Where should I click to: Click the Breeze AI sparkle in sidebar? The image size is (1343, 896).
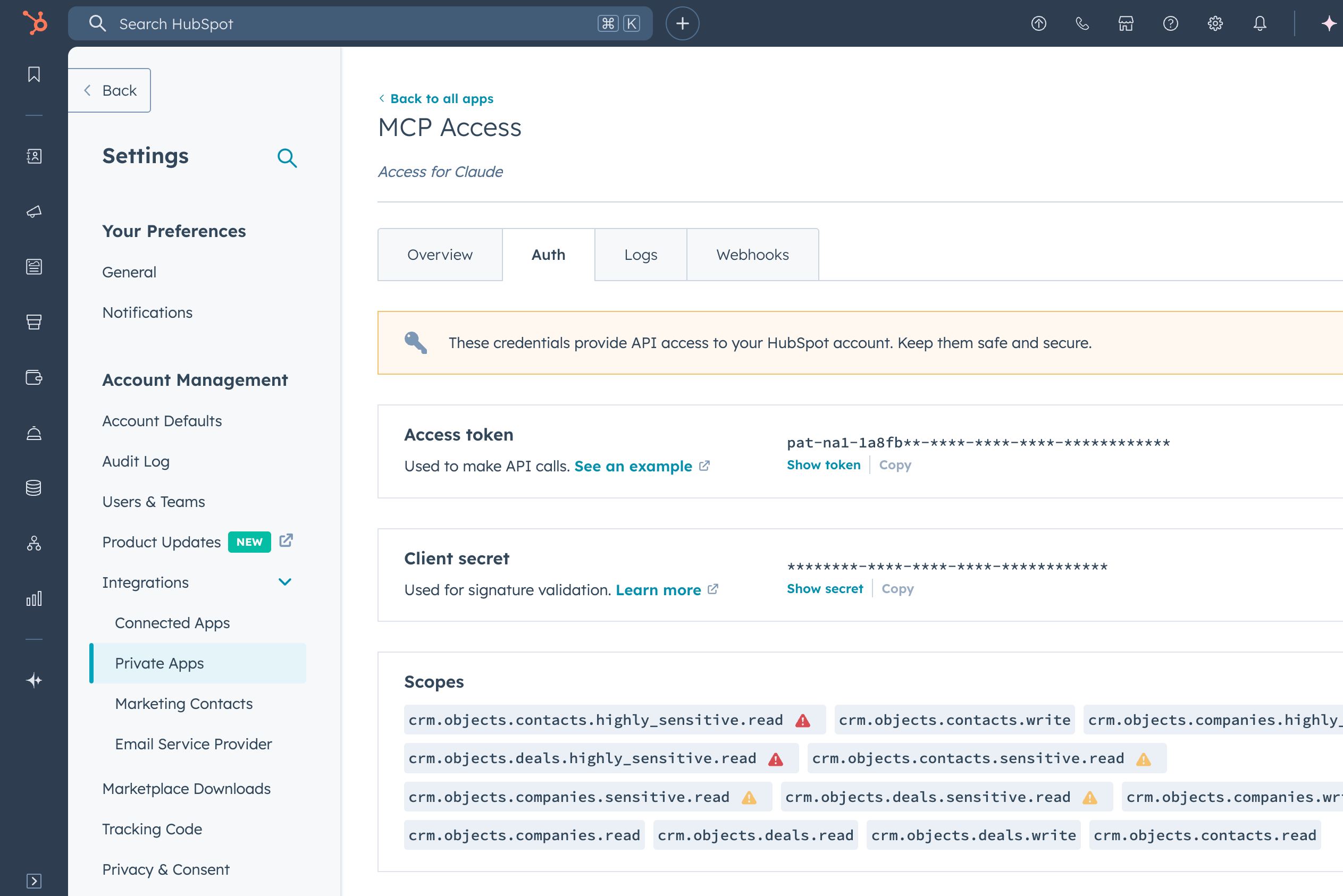point(33,680)
